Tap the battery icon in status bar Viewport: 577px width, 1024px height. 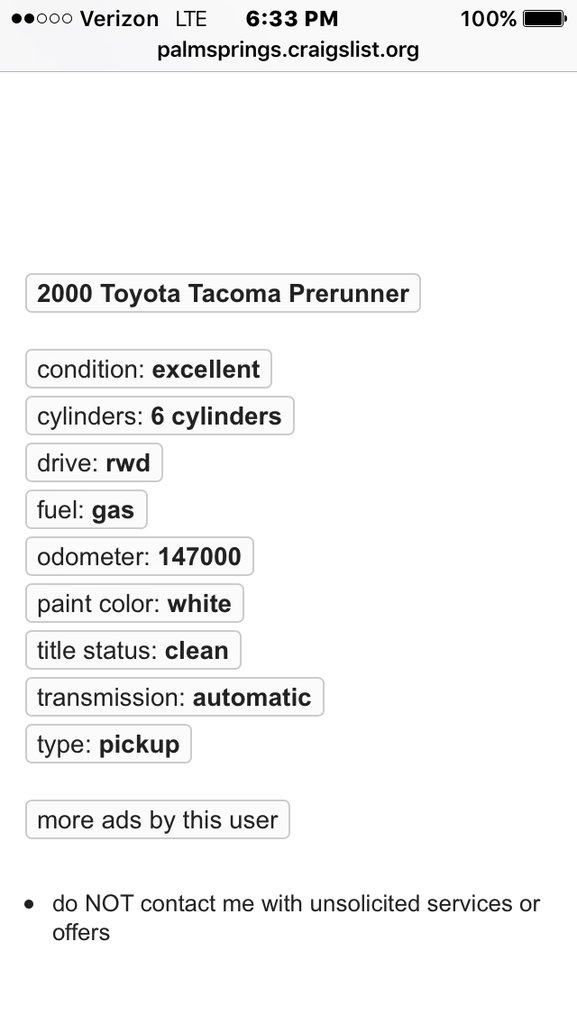pyautogui.click(x=545, y=18)
